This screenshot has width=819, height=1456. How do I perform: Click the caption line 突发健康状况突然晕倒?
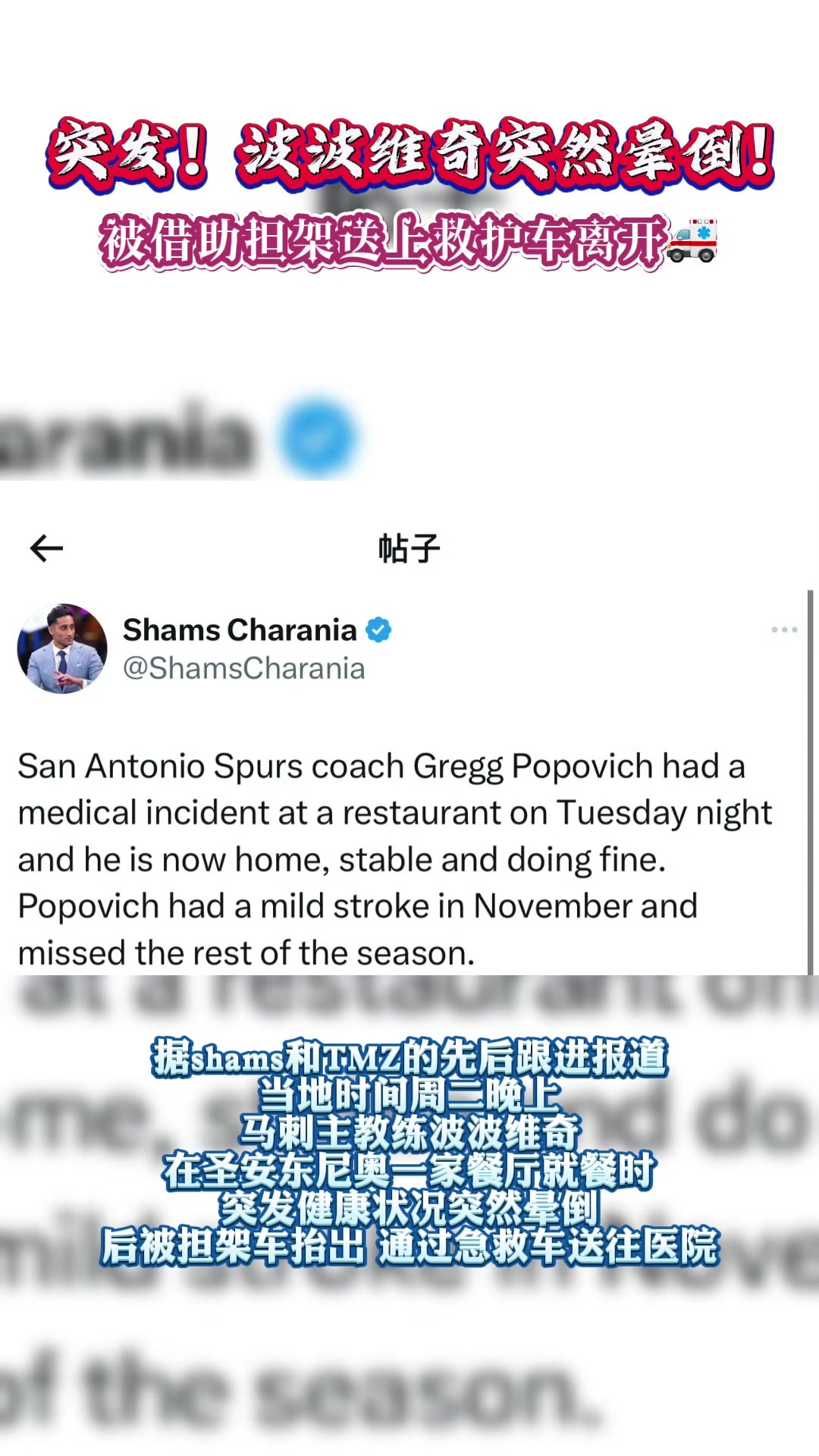(x=409, y=1209)
